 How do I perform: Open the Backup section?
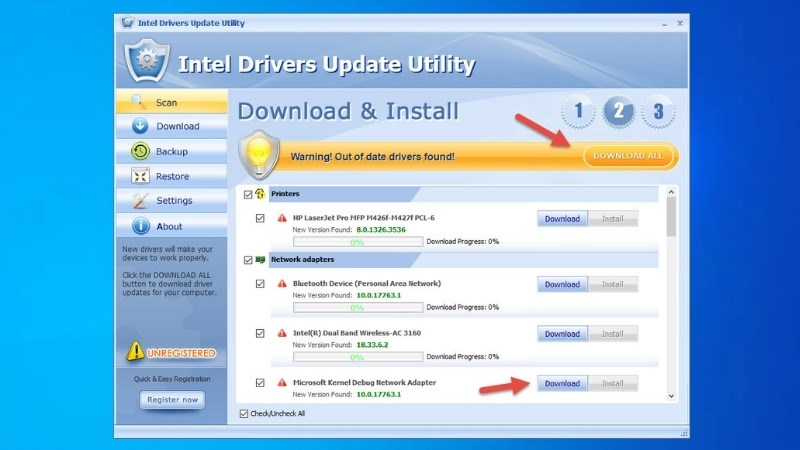click(172, 151)
